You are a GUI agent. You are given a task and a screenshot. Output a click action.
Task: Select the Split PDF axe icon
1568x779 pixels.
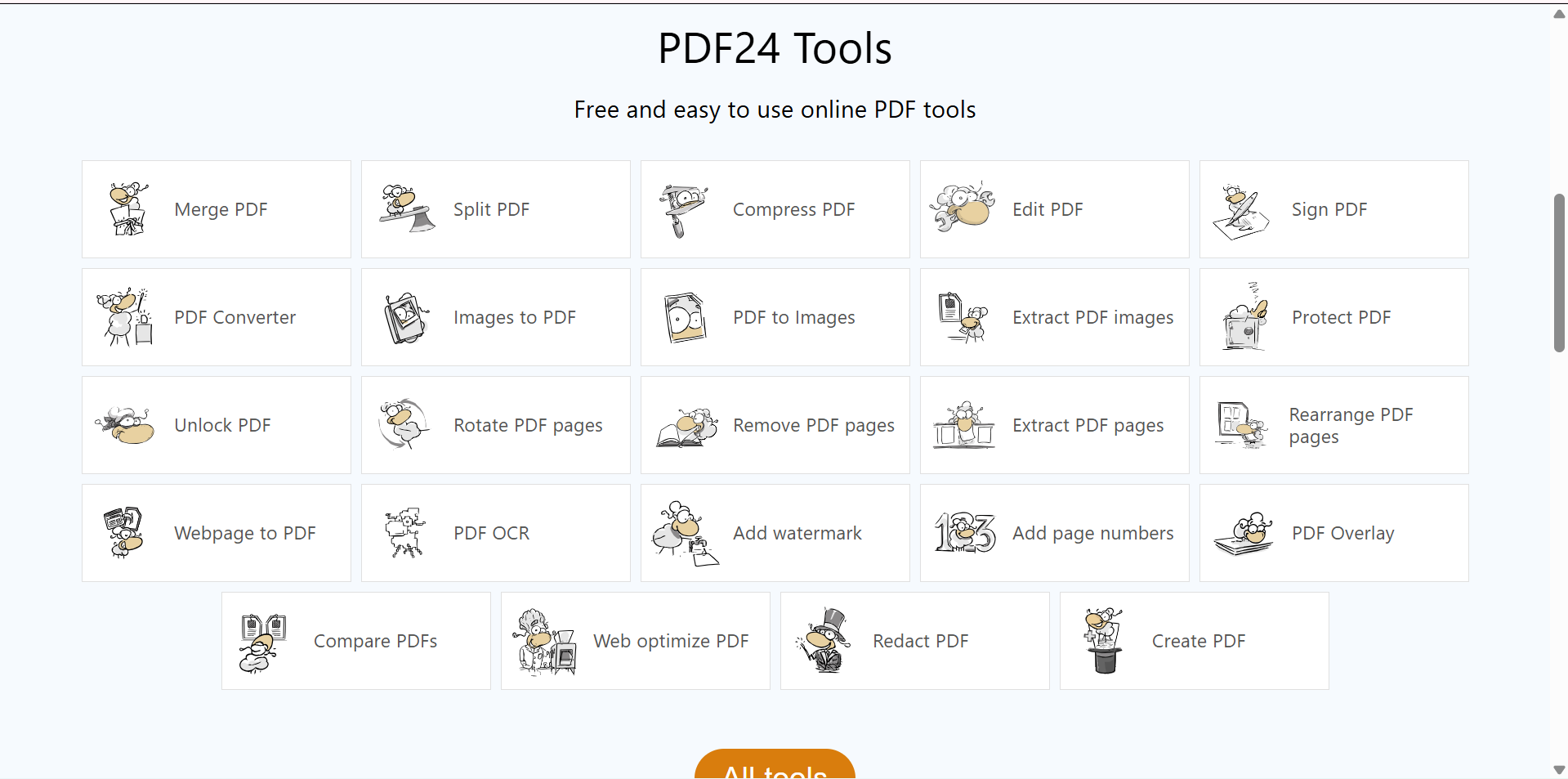coord(407,209)
